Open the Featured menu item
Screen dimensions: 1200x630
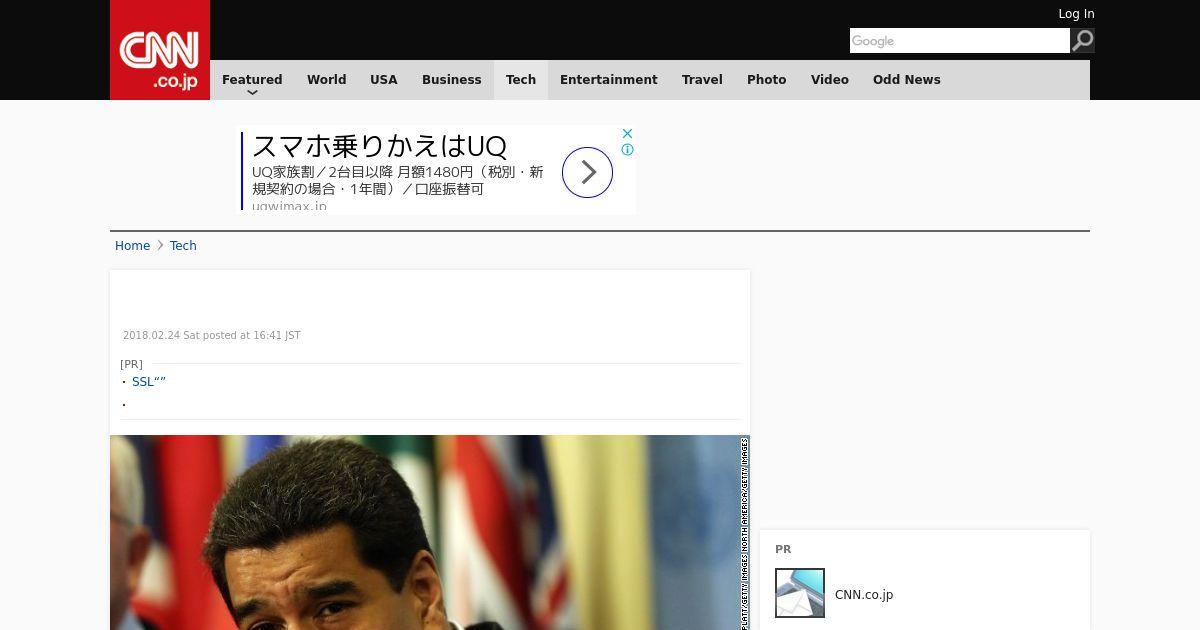tap(252, 80)
